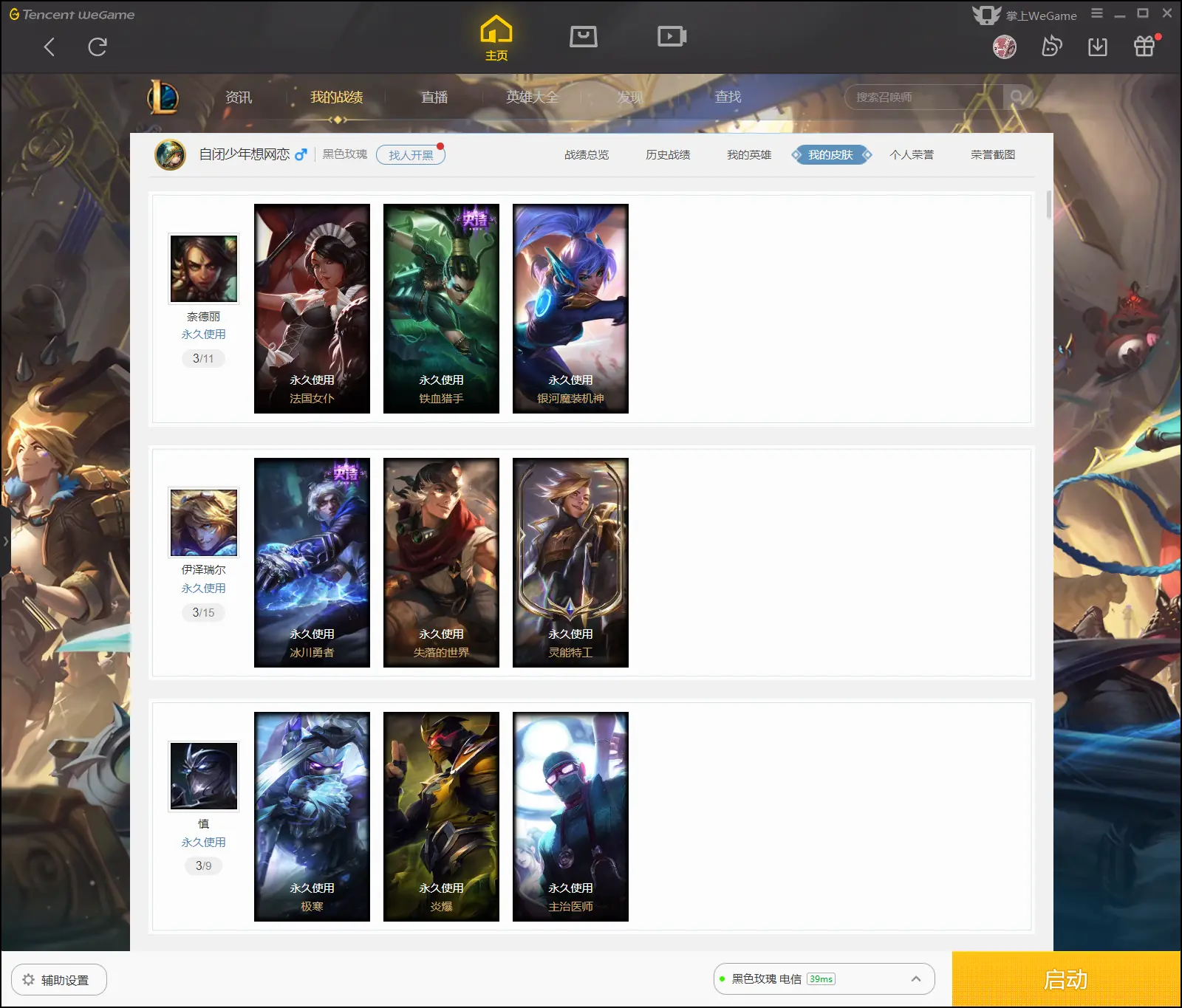Click the male gender icon next to name
The width and height of the screenshot is (1182, 1008).
301,155
